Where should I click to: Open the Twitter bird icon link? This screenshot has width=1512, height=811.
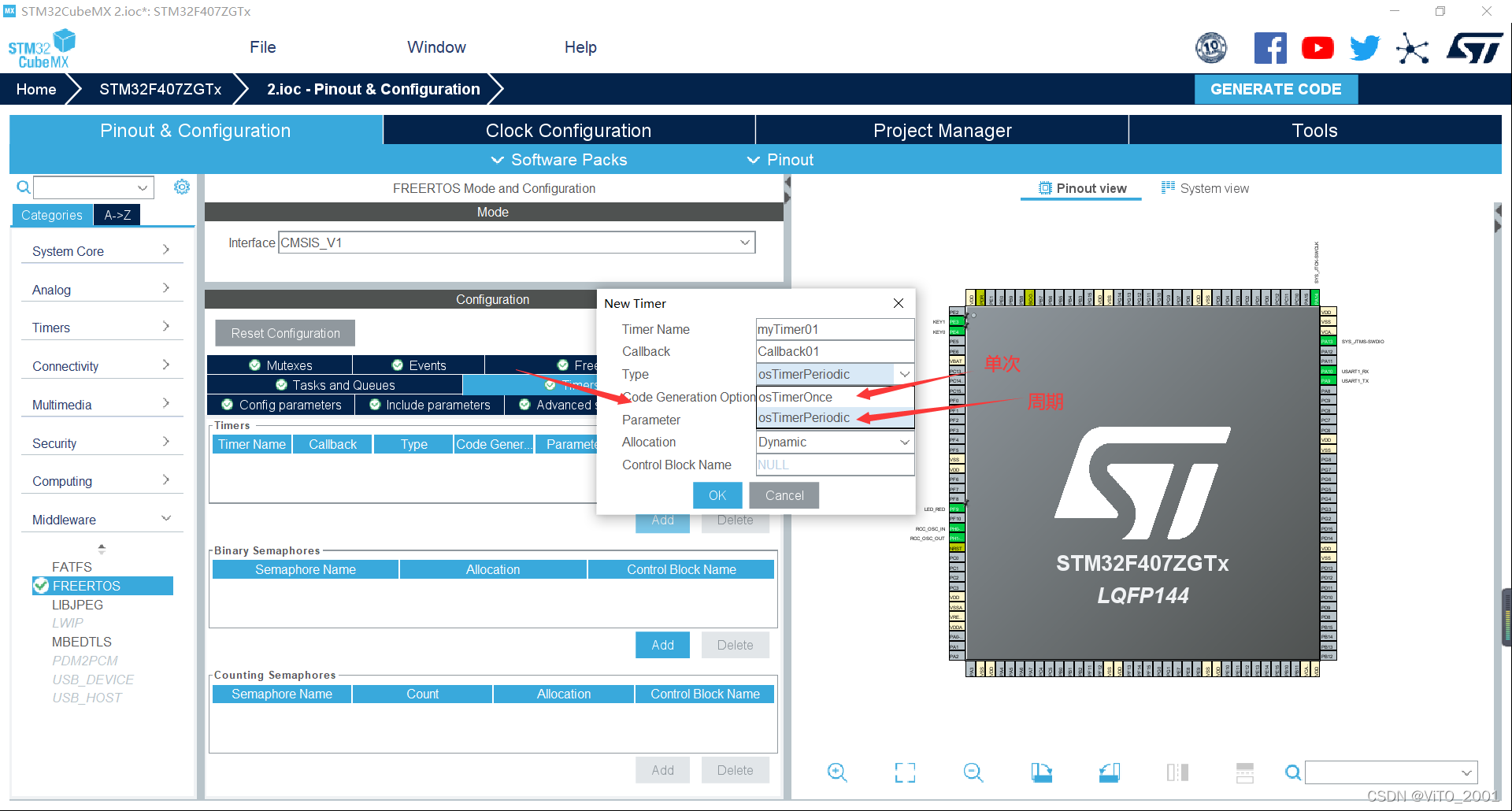click(x=1365, y=48)
